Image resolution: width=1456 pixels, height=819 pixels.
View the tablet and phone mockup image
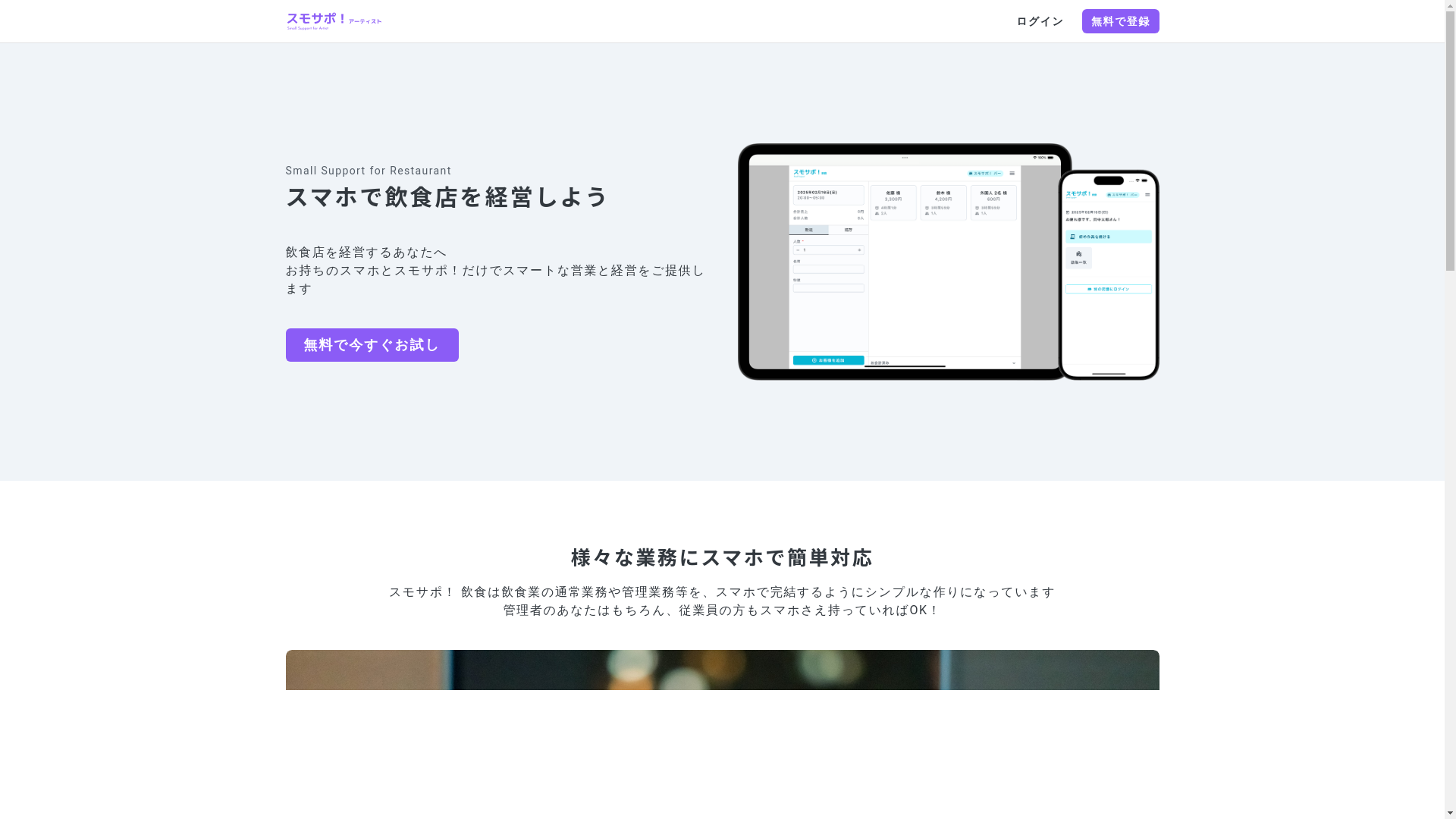pyautogui.click(x=948, y=262)
